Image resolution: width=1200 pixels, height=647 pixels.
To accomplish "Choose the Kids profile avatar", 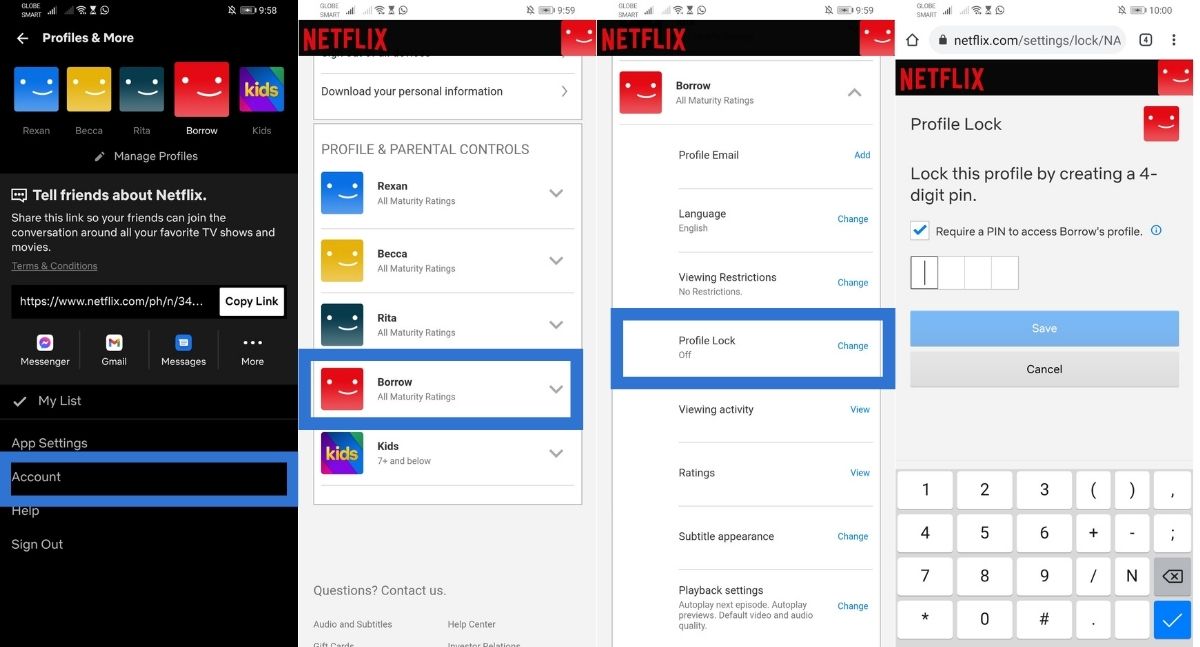I will [261, 89].
